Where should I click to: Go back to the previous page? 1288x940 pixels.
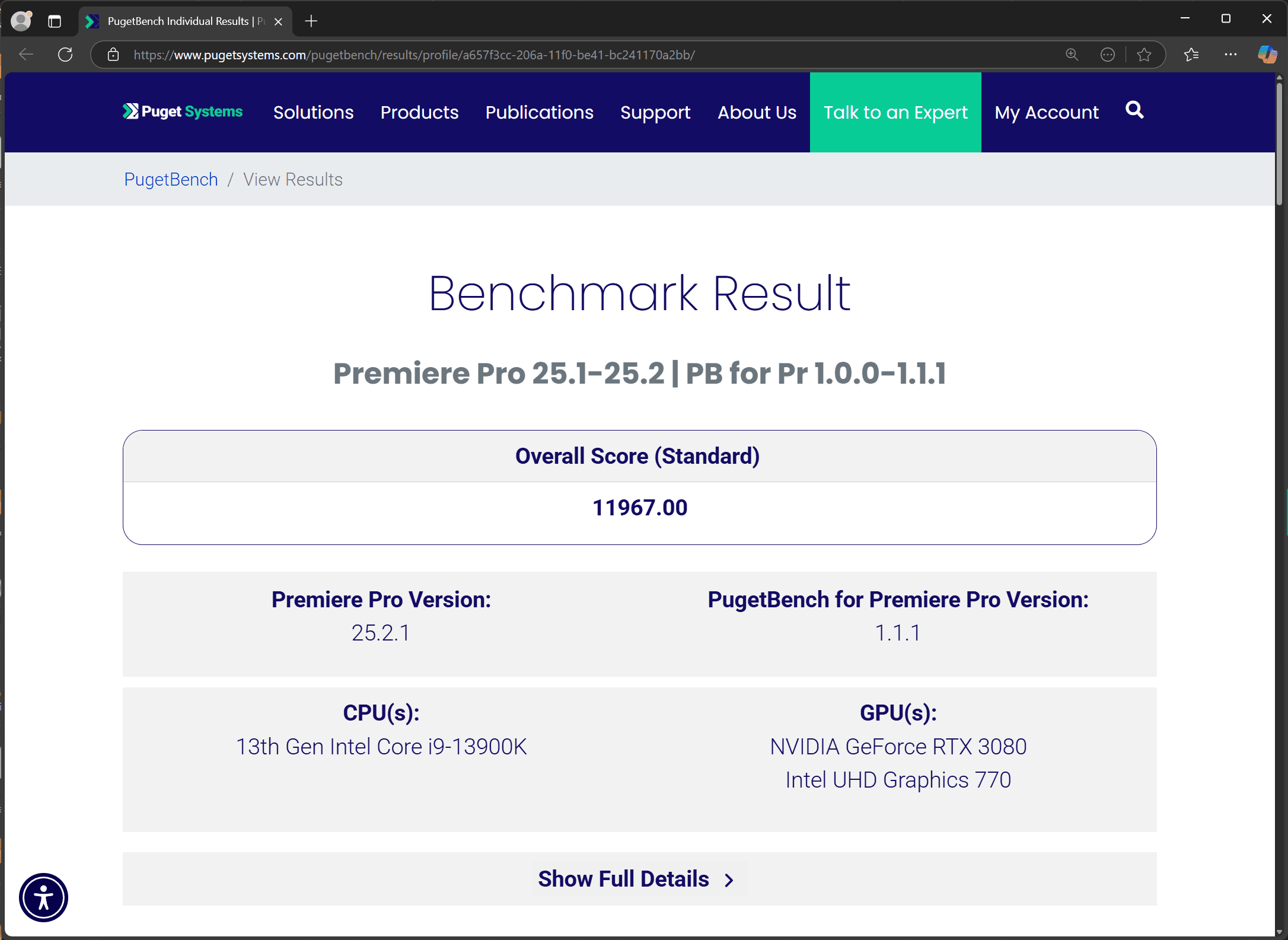pyautogui.click(x=25, y=55)
